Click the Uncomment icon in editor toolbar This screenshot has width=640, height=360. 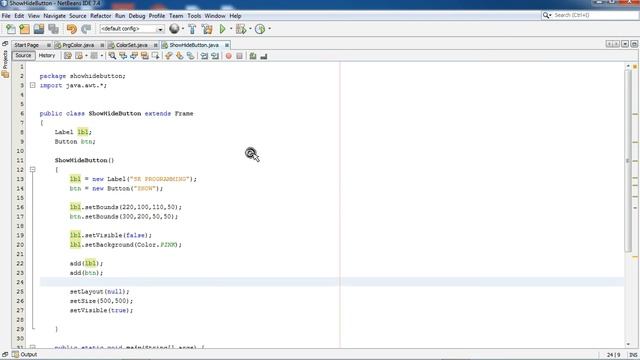tap(264, 56)
